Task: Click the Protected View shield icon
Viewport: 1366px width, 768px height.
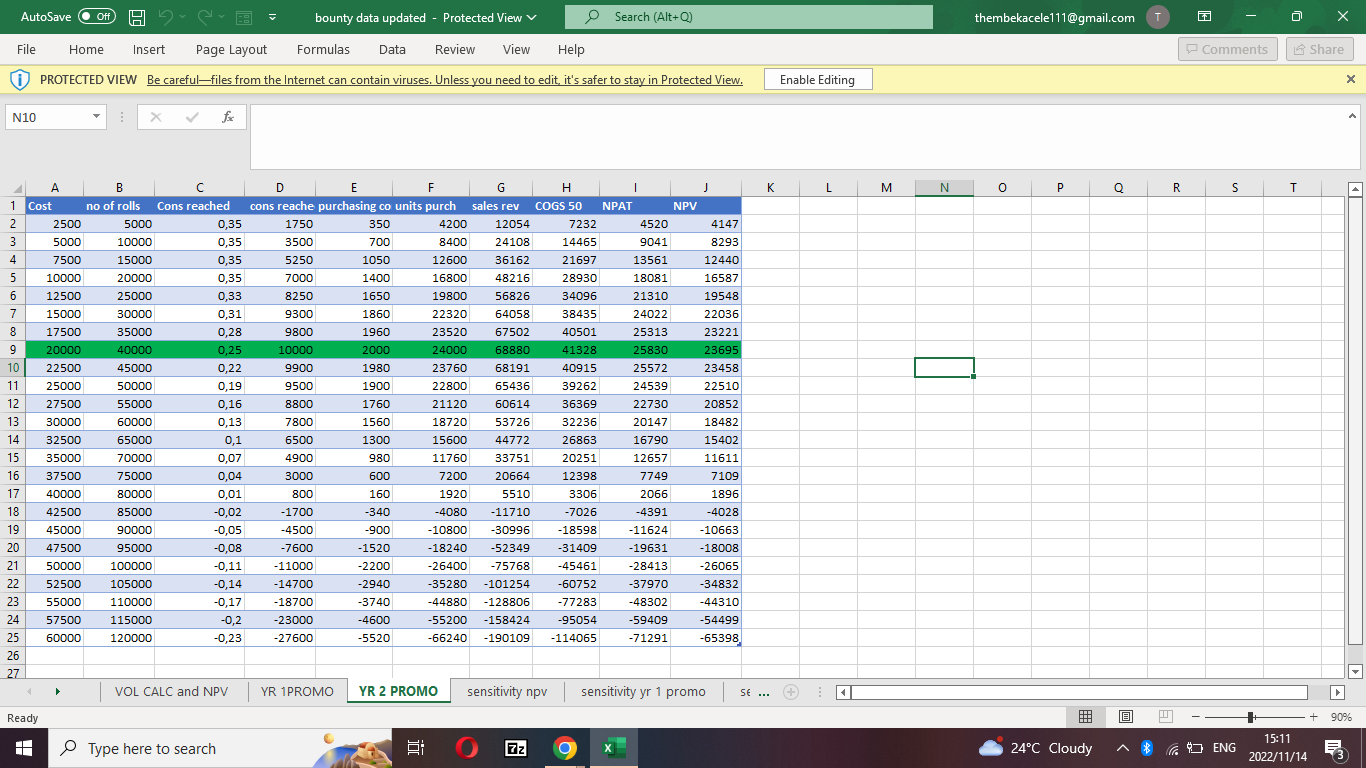Action: pyautogui.click(x=20, y=79)
